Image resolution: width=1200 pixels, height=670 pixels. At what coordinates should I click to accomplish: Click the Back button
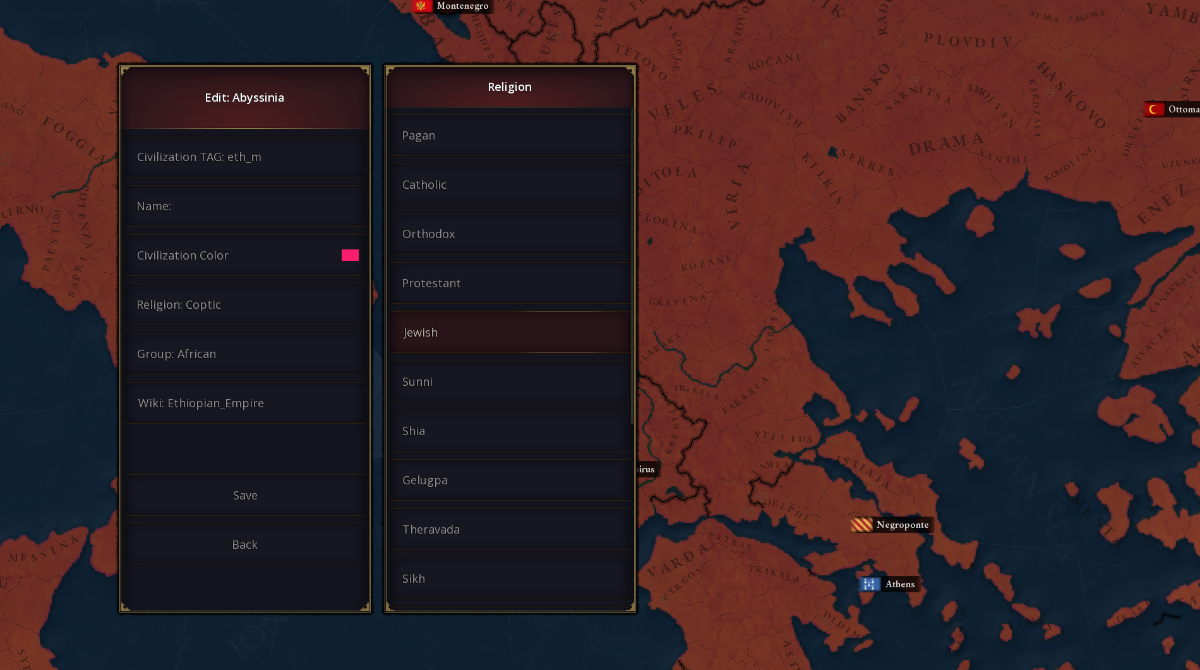point(245,544)
